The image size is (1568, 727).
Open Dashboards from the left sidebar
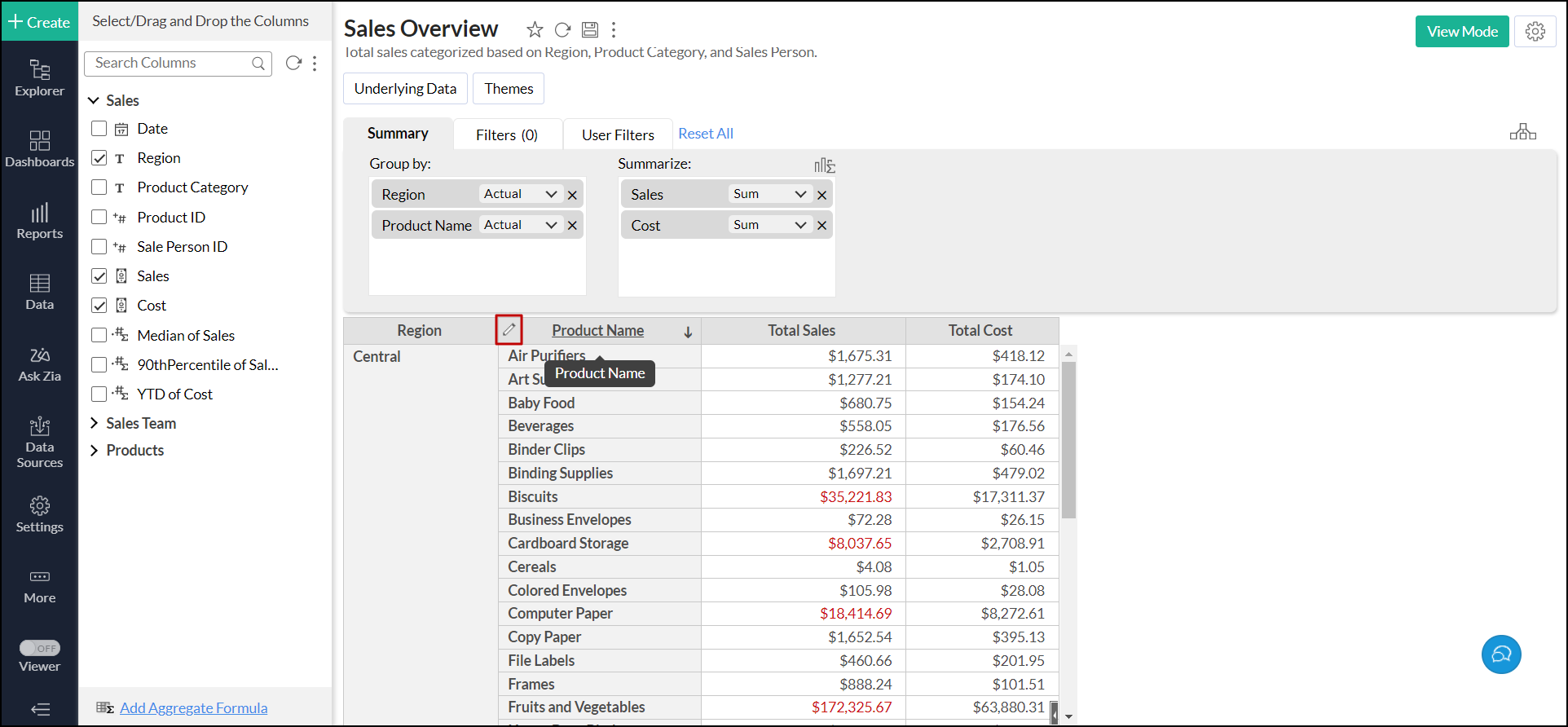point(39,149)
